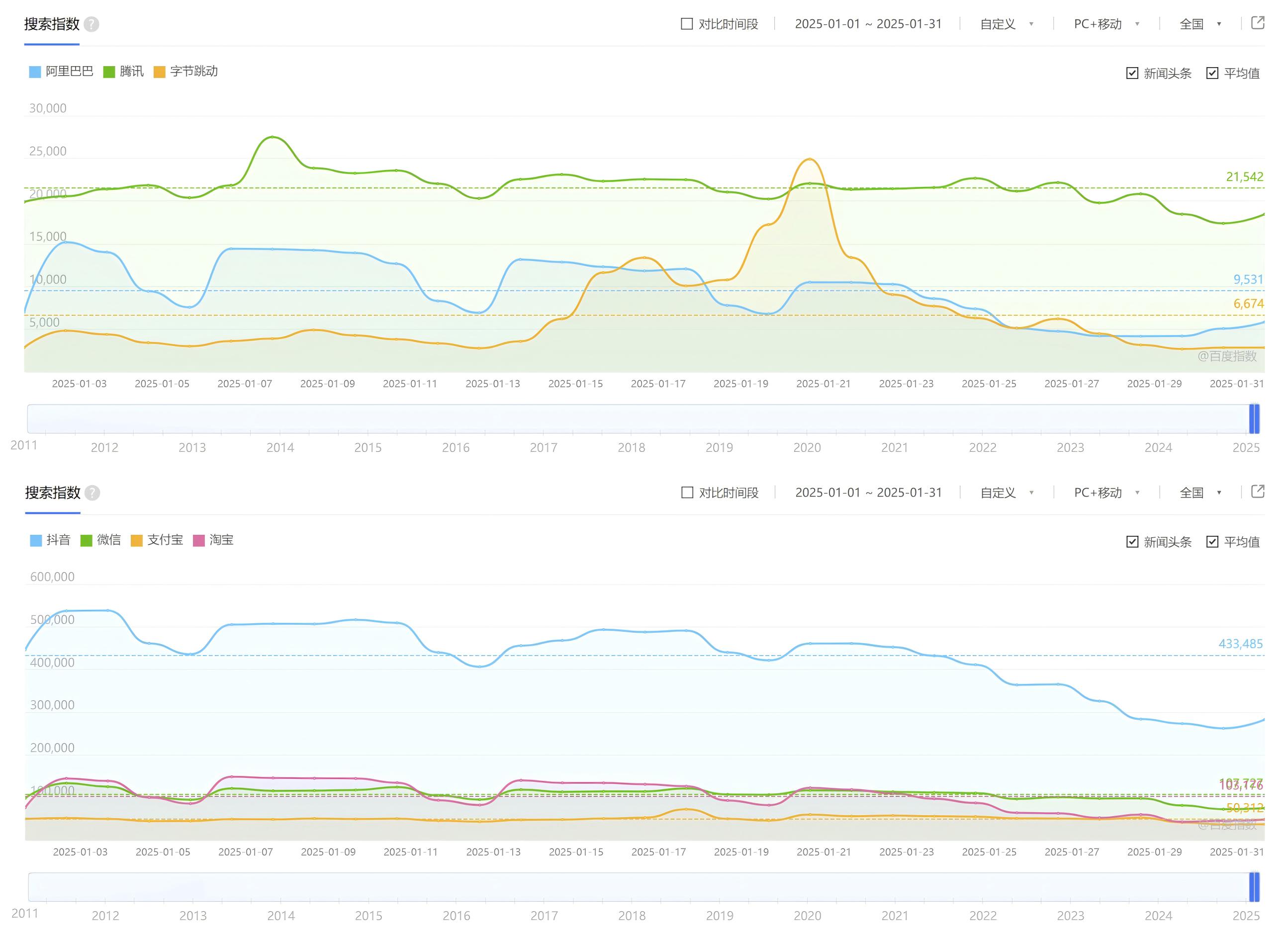
Task: Click help icon beside top 搜索指数 title
Action: [92, 24]
